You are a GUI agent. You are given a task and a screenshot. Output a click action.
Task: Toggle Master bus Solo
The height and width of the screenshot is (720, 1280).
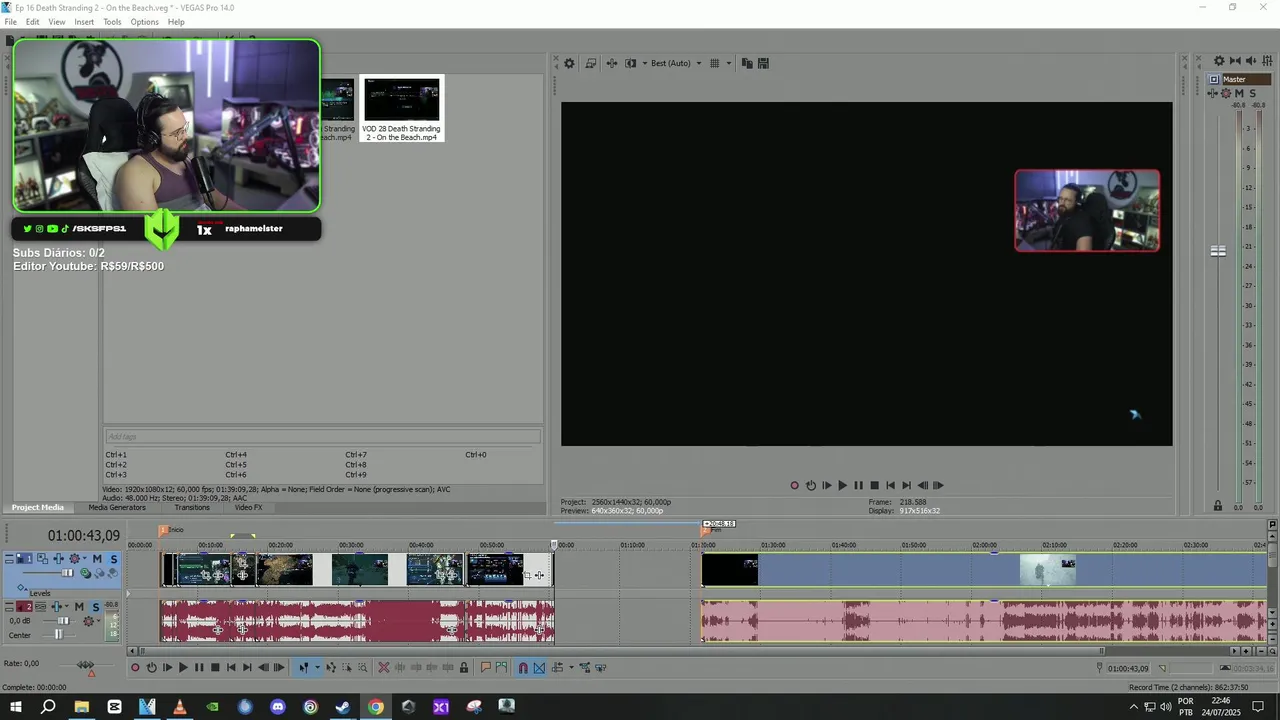tap(1252, 93)
